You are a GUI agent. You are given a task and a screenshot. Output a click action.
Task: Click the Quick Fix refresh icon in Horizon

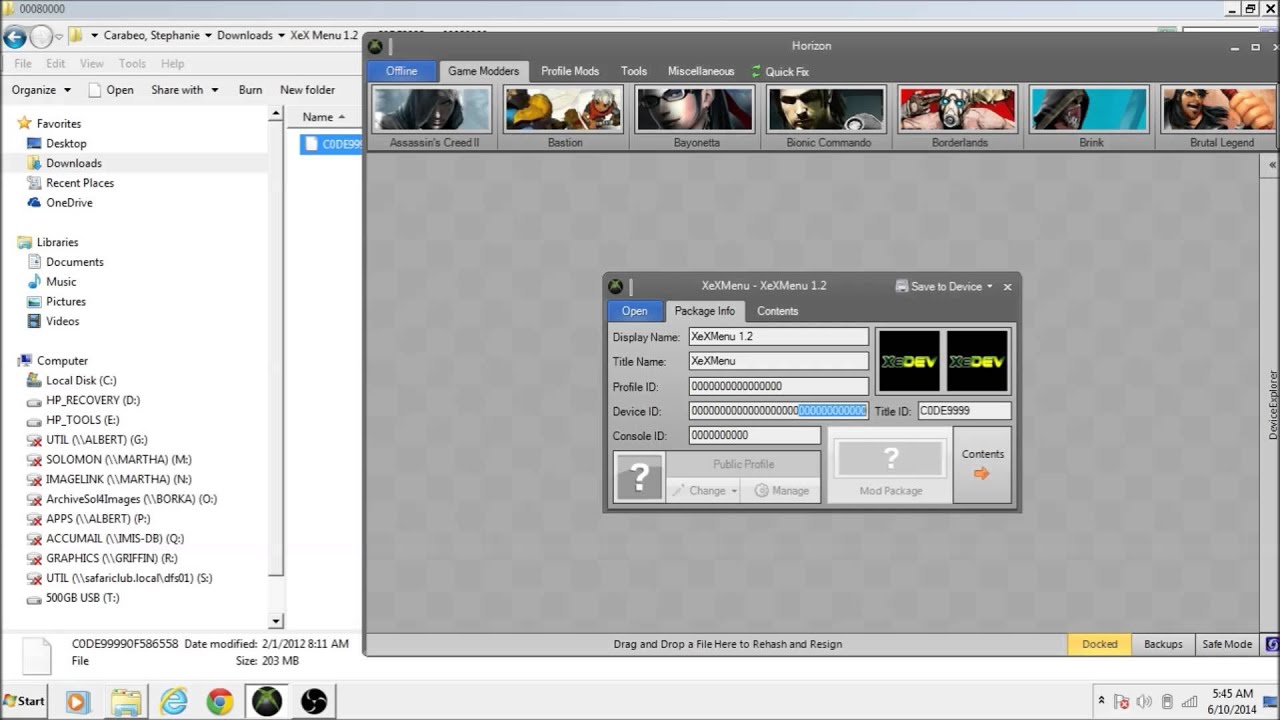[x=756, y=71]
